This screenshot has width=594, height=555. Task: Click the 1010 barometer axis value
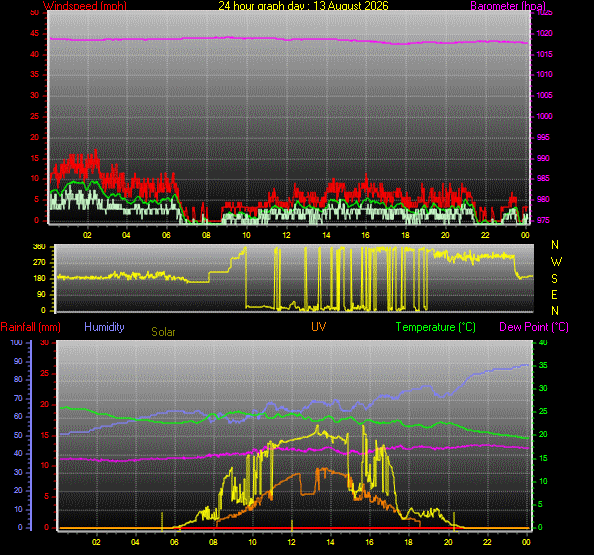coord(544,74)
